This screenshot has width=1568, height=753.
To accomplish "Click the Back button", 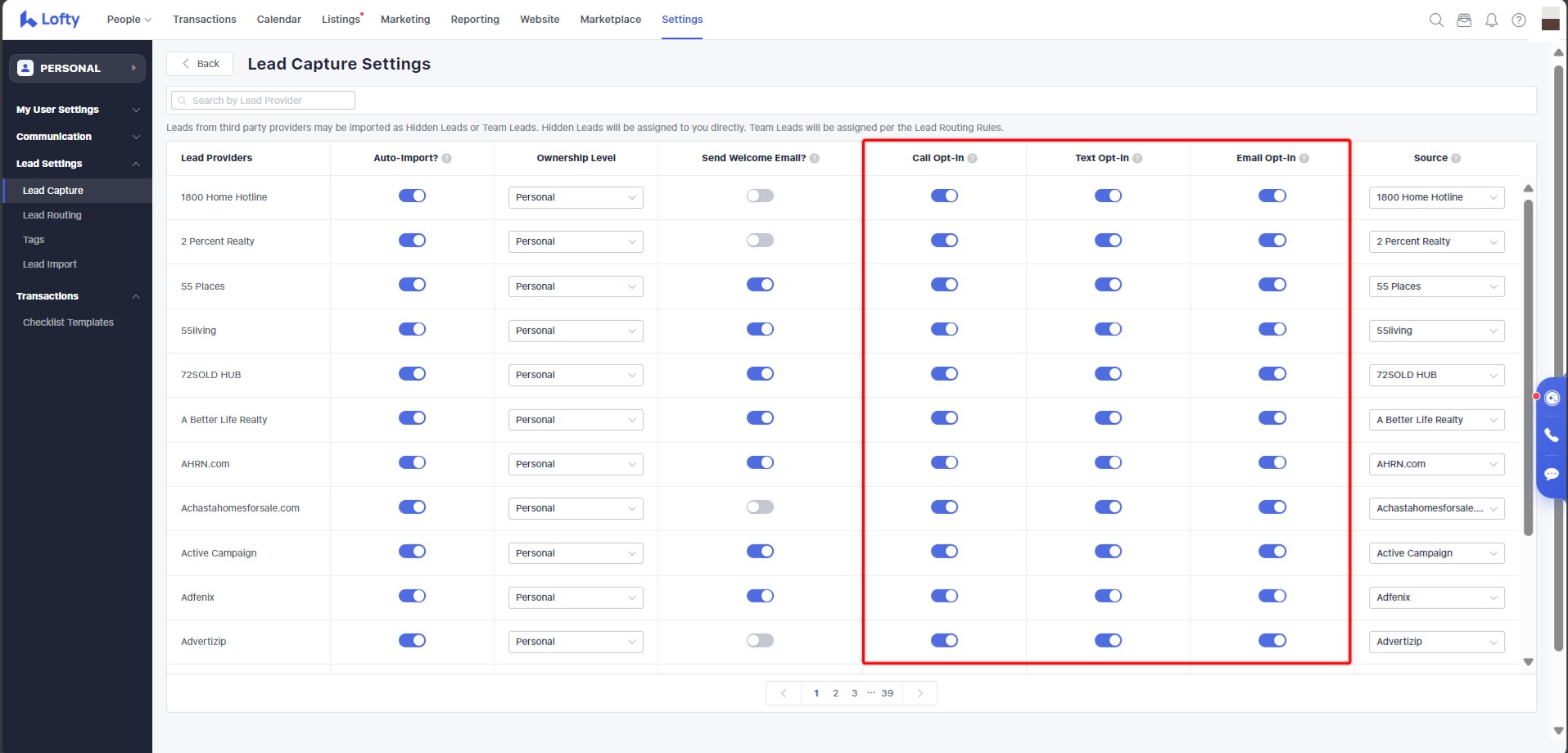I will pos(200,64).
